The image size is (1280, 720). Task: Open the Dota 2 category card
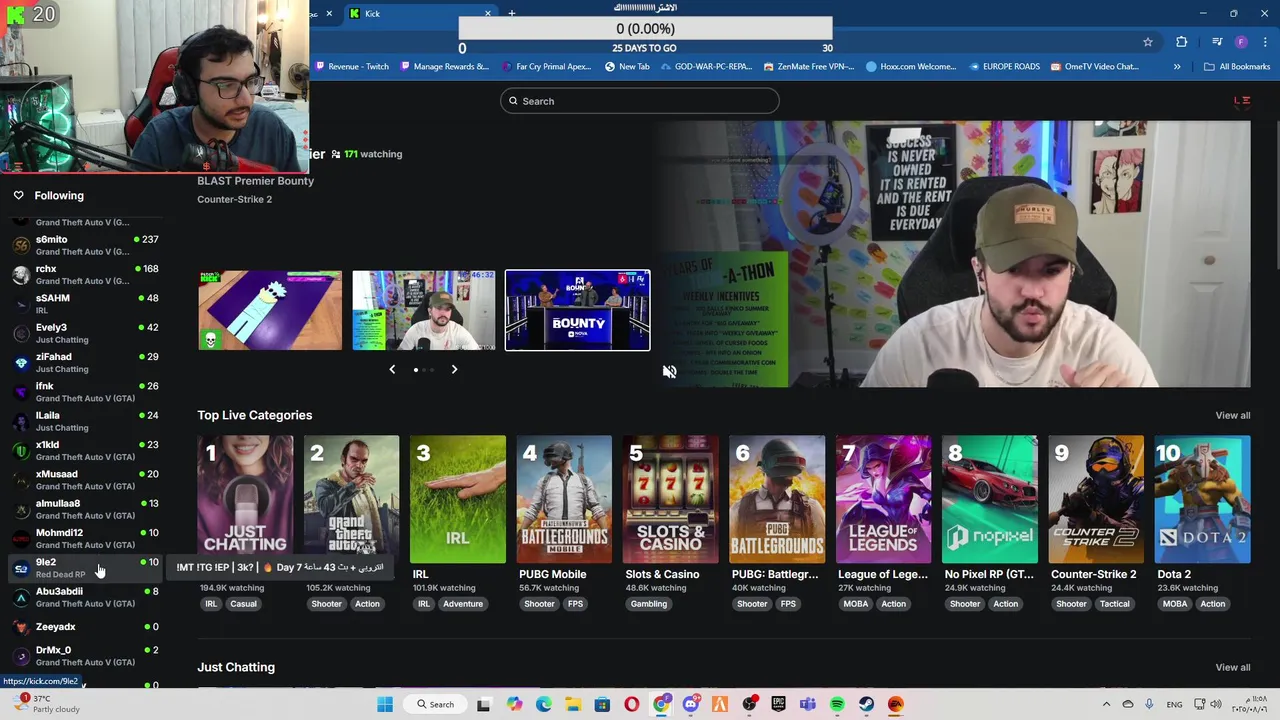(1203, 499)
